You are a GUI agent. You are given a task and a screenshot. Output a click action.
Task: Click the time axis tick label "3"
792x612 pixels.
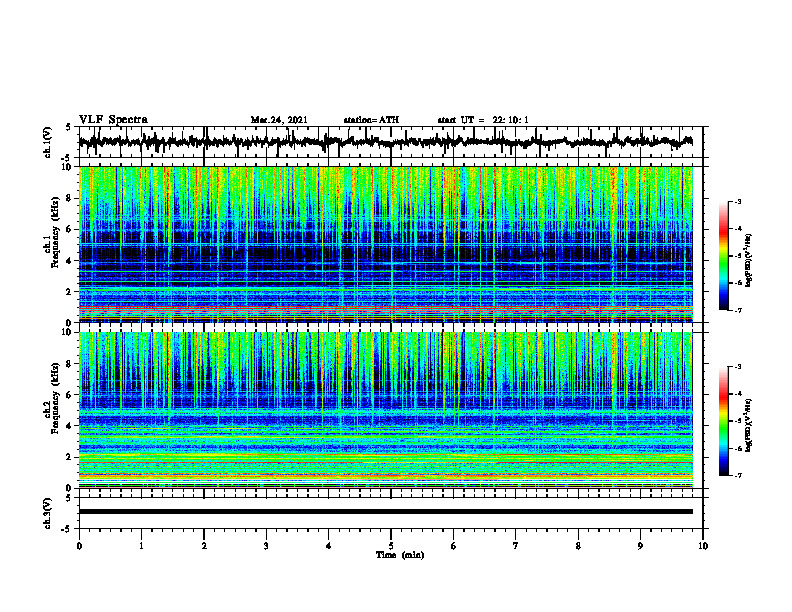click(266, 546)
